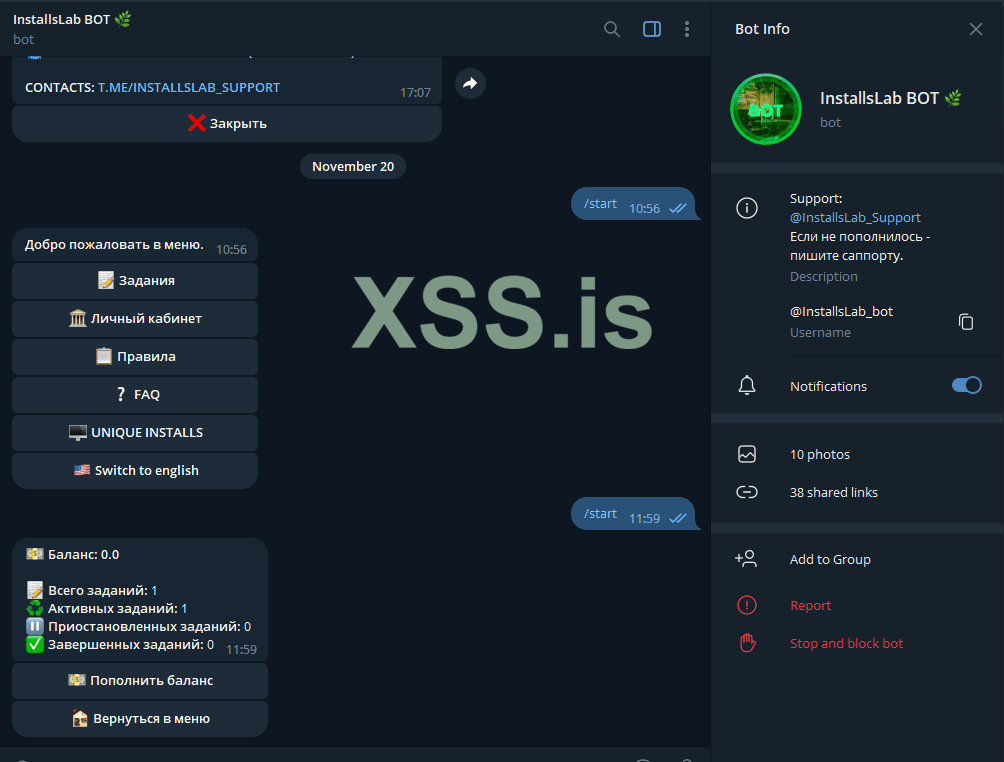Click Вернуться в меню button
Image resolution: width=1004 pixels, height=762 pixels.
coord(140,718)
